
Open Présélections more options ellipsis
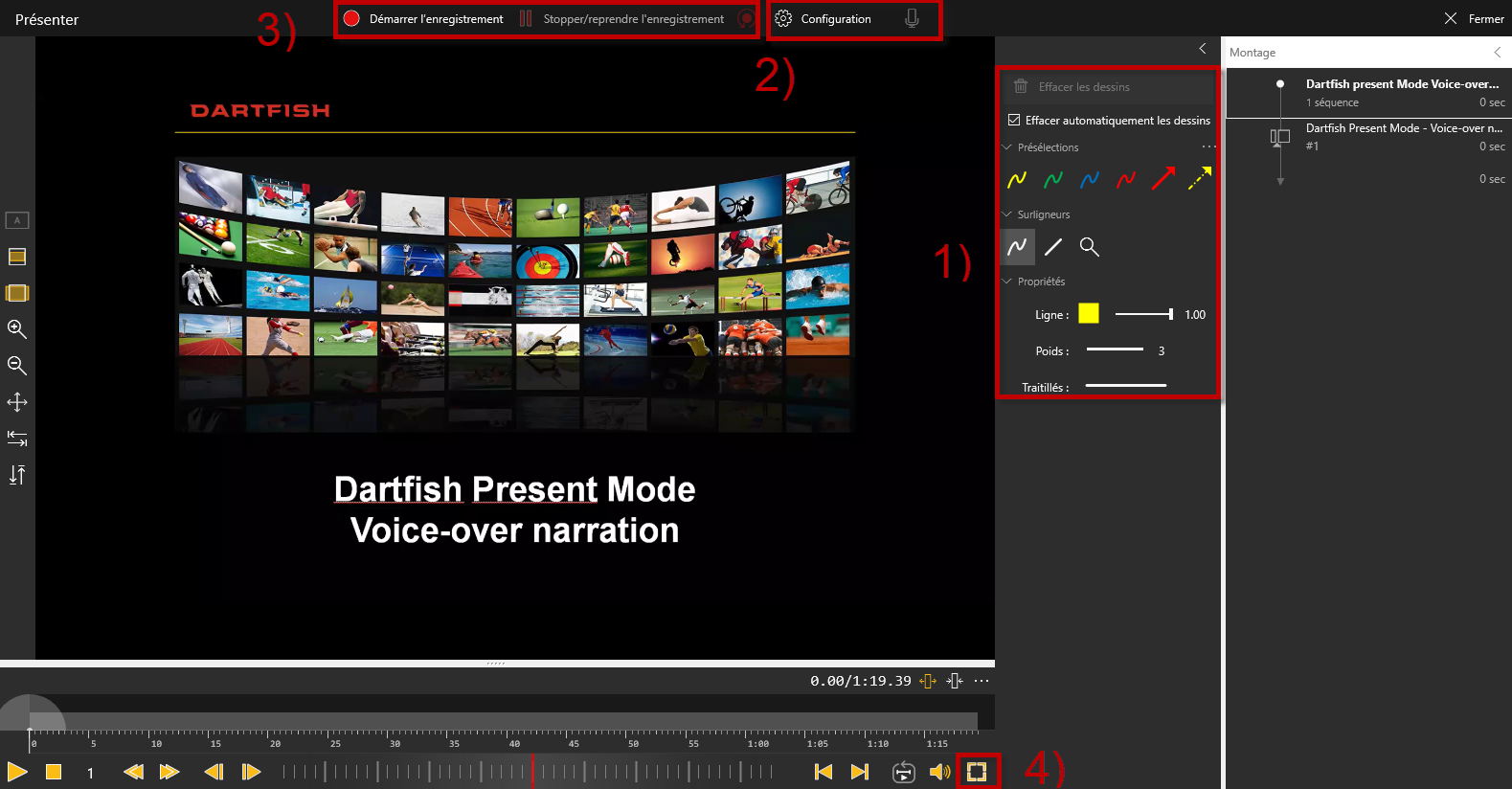1208,147
